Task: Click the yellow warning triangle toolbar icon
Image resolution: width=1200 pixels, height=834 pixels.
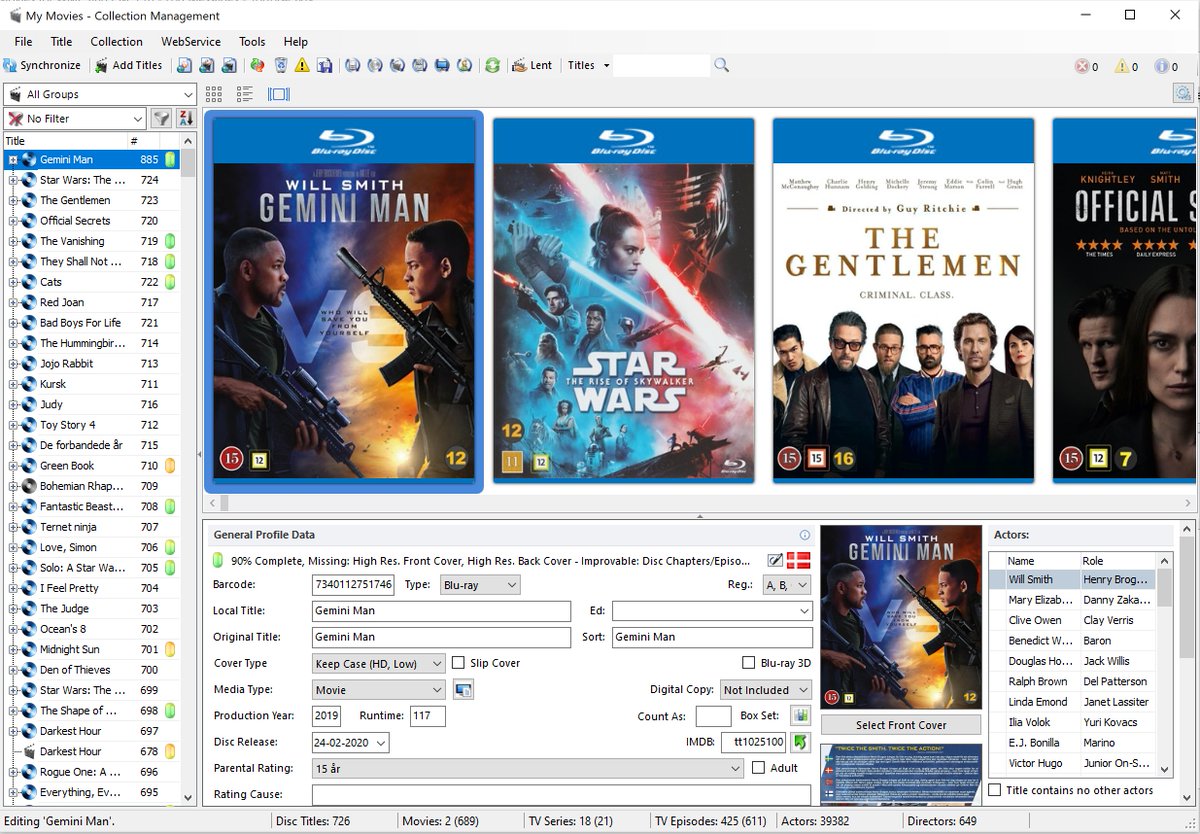Action: pyautogui.click(x=301, y=65)
